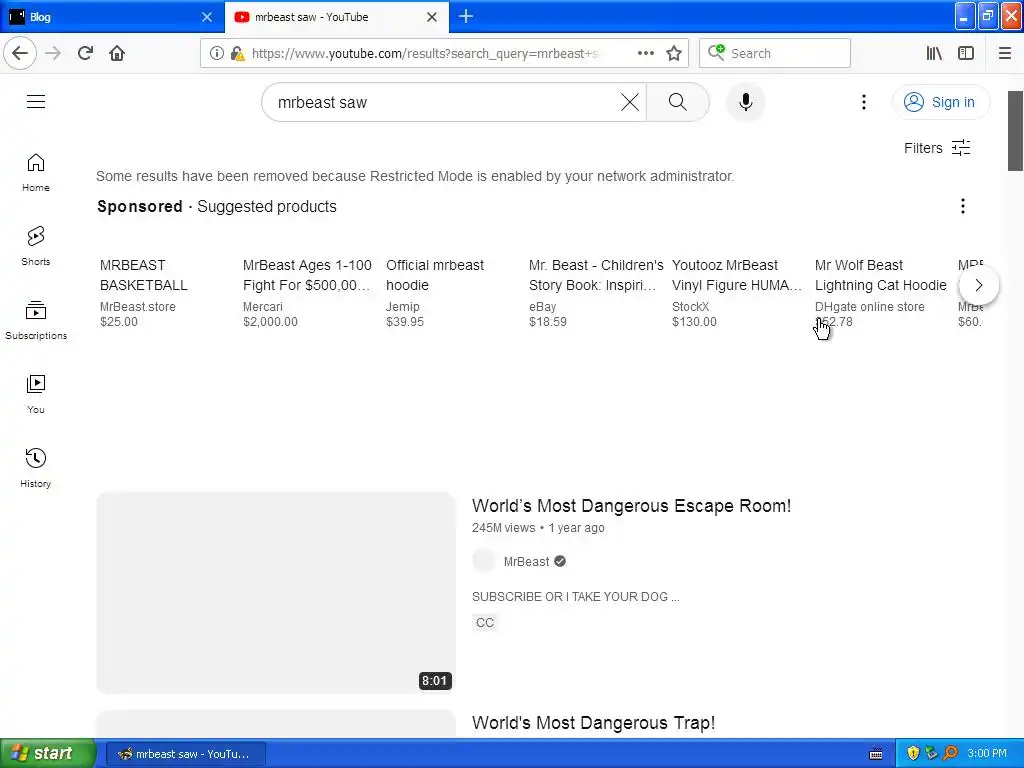Viewport: 1024px width, 768px height.
Task: Switch to the Blog tab
Action: [112, 17]
